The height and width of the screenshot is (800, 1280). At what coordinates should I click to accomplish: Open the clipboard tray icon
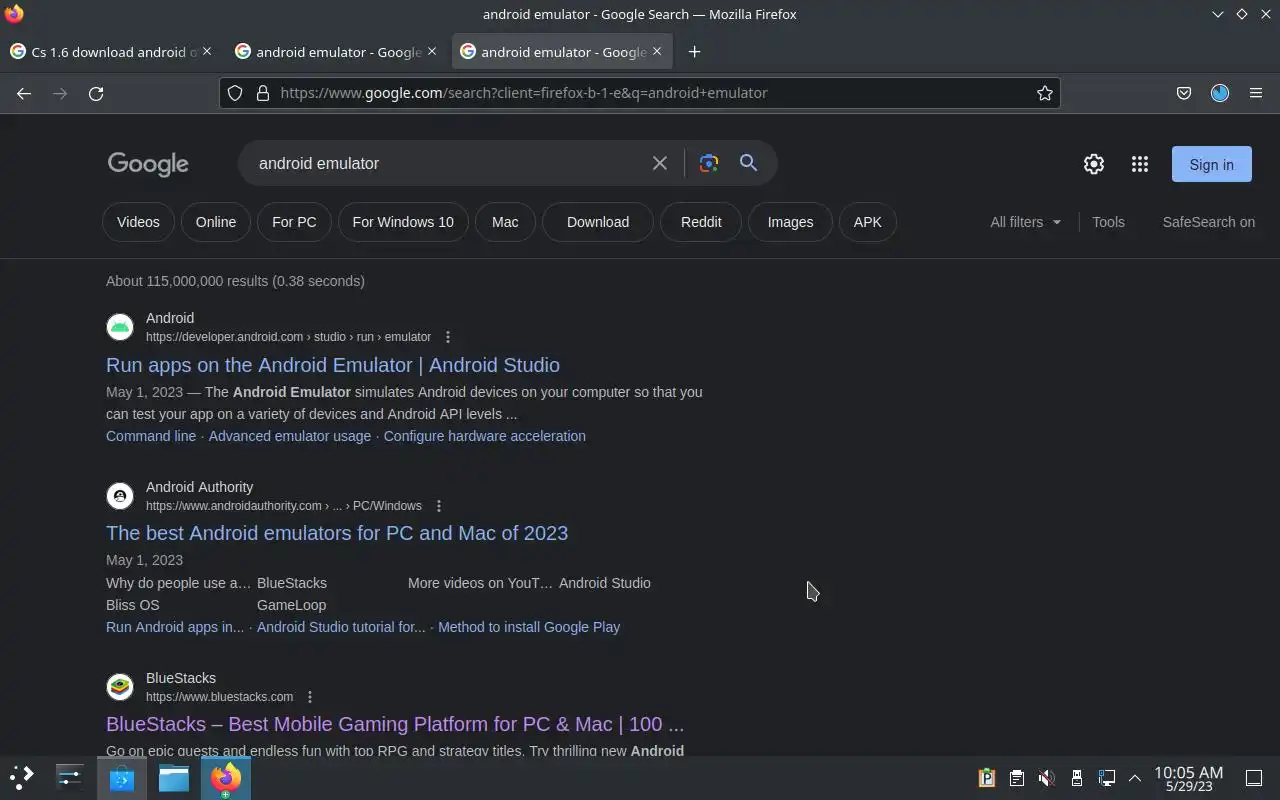pyautogui.click(x=1016, y=778)
